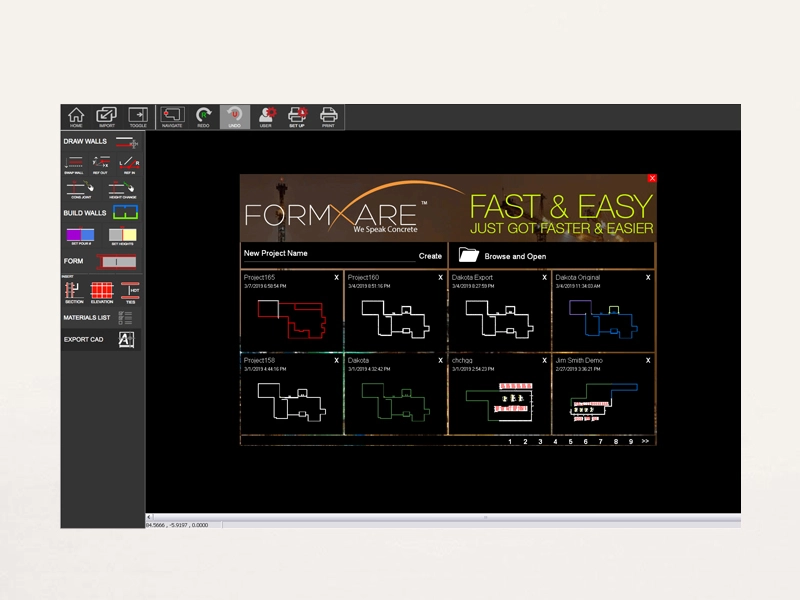Remove Project160 with its X
Viewport: 800px width, 600px height.
pos(440,278)
